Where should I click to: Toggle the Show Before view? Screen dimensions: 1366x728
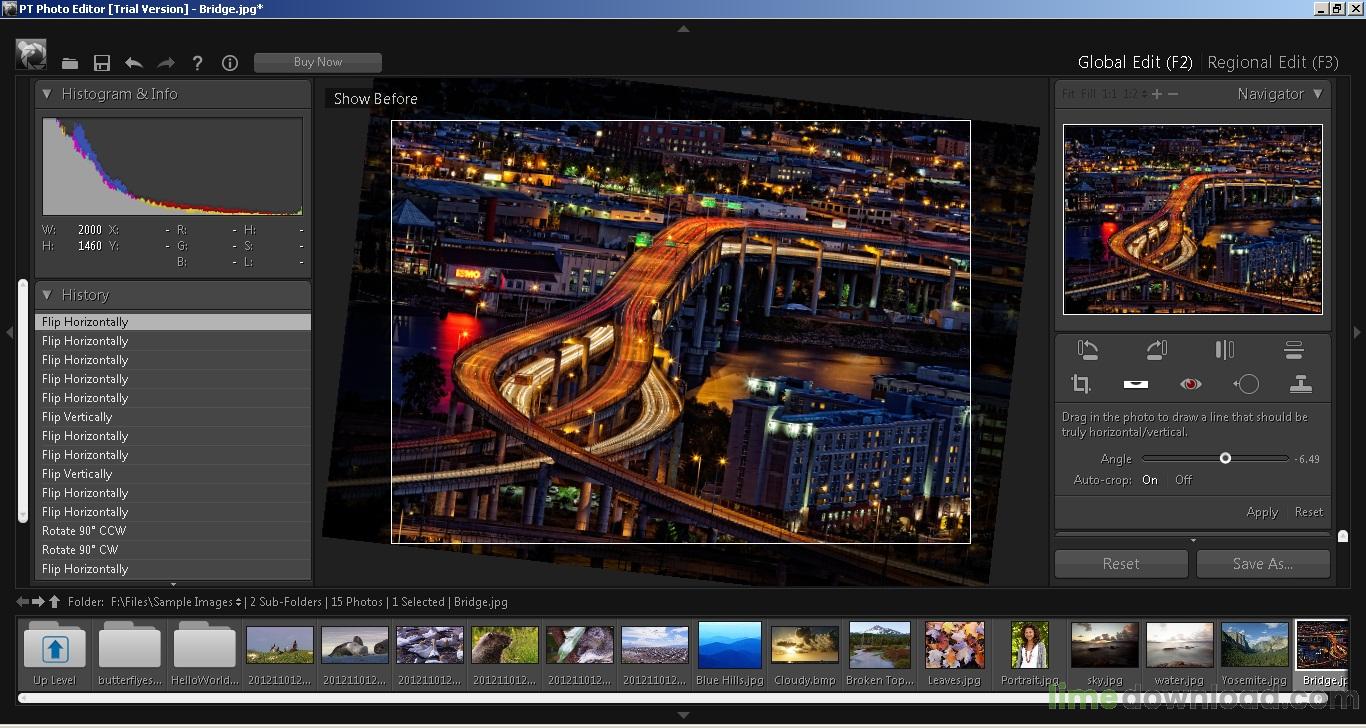(x=375, y=99)
